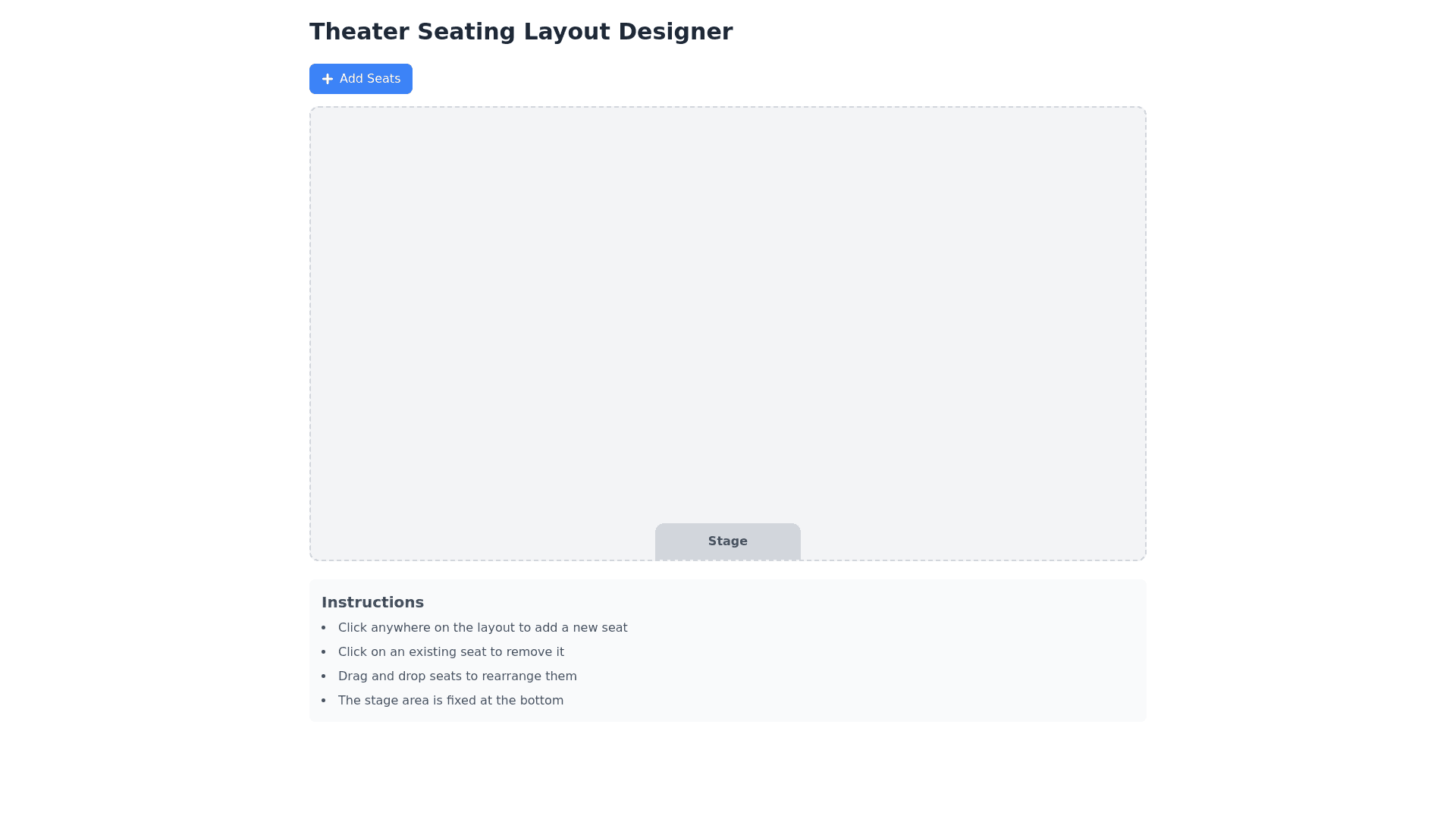Select the 'Click on an existing seat' instruction

click(x=450, y=652)
